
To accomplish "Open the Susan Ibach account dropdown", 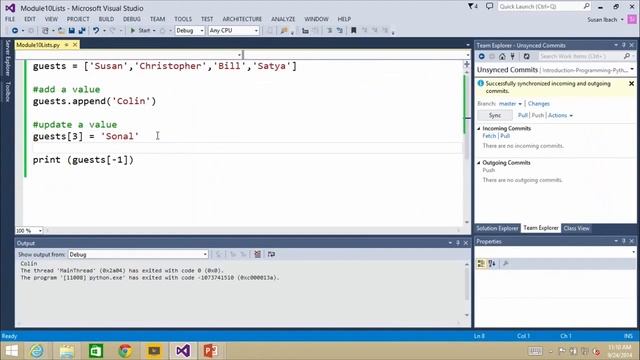I will click(x=605, y=20).
